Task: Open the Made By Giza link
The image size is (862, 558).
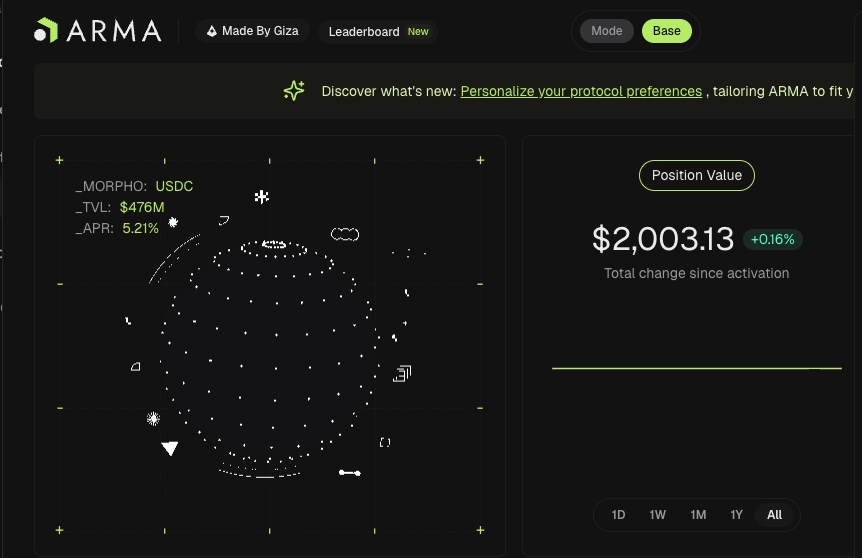Action: pos(252,31)
